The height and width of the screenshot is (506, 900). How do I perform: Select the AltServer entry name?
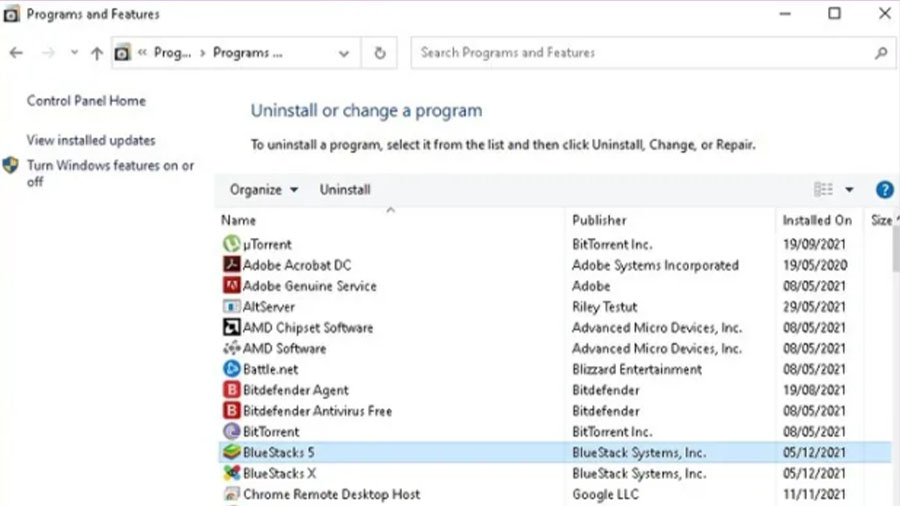pos(269,307)
